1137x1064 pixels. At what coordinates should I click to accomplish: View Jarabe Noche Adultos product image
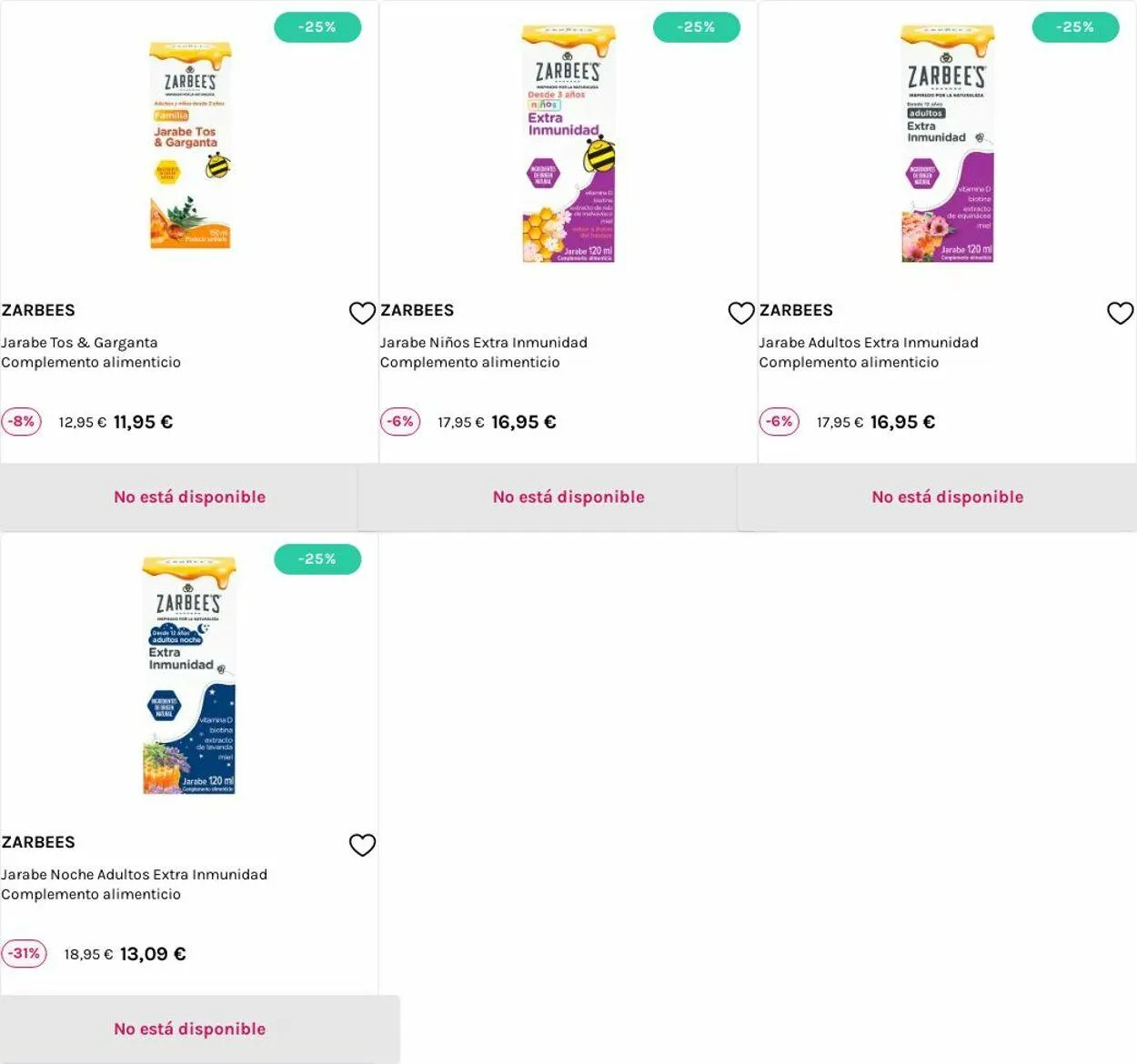[x=189, y=676]
